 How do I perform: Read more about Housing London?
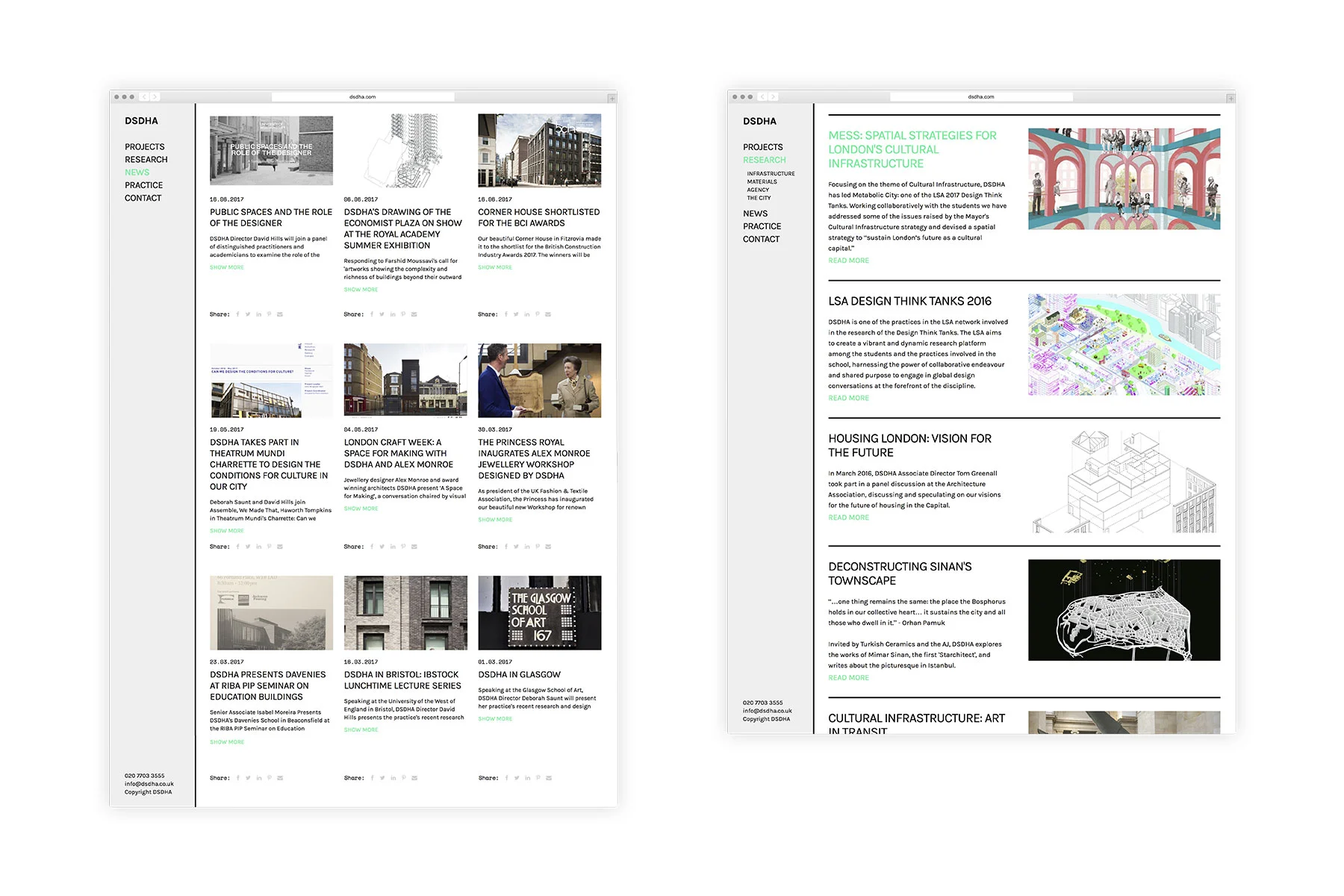pyautogui.click(x=849, y=517)
